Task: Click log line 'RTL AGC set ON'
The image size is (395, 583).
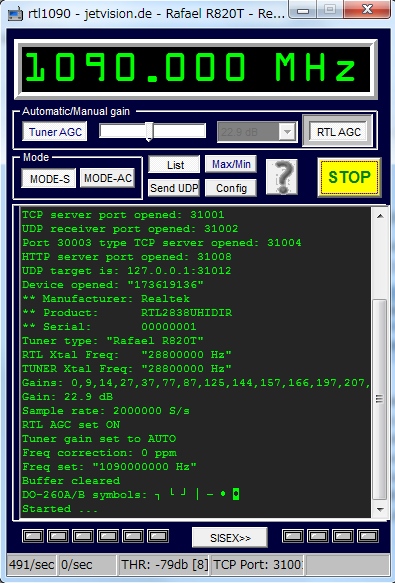Action: pyautogui.click(x=71, y=425)
